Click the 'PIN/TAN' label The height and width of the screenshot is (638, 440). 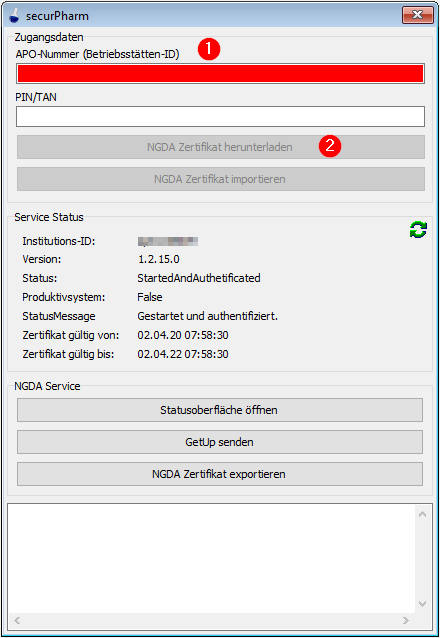point(36,97)
